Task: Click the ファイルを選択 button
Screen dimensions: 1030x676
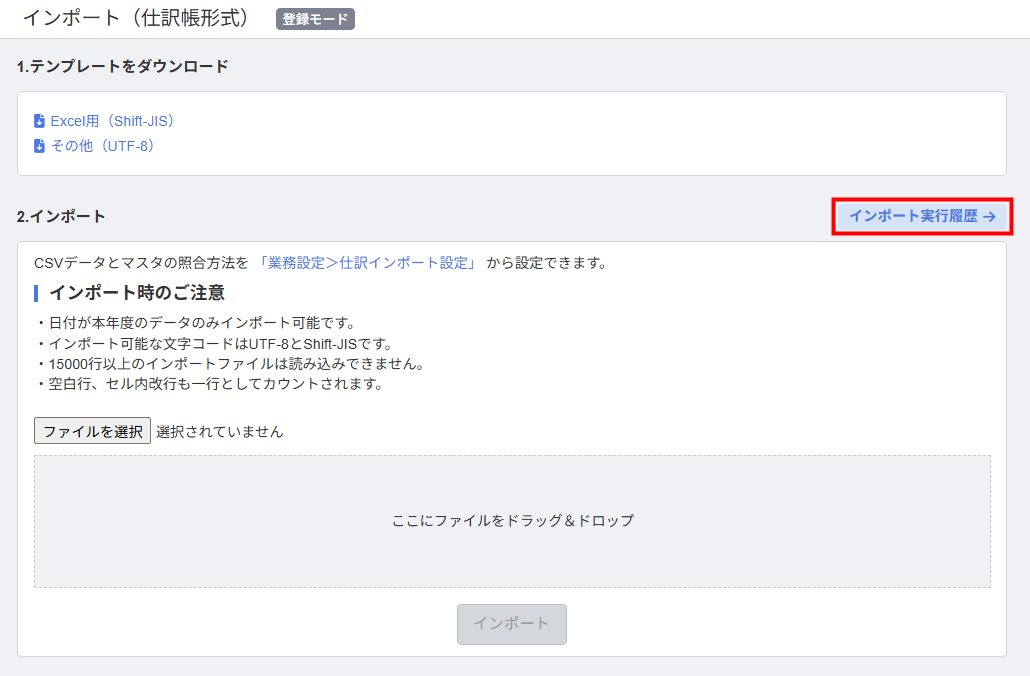Action: (93, 431)
